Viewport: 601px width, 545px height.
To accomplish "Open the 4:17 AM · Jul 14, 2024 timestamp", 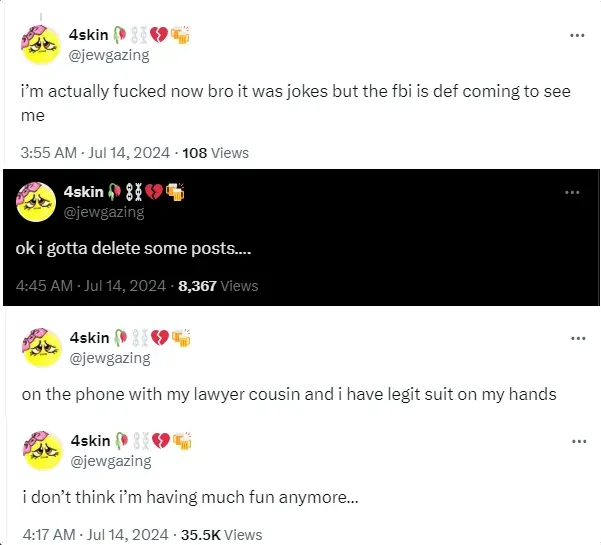I will [95, 535].
